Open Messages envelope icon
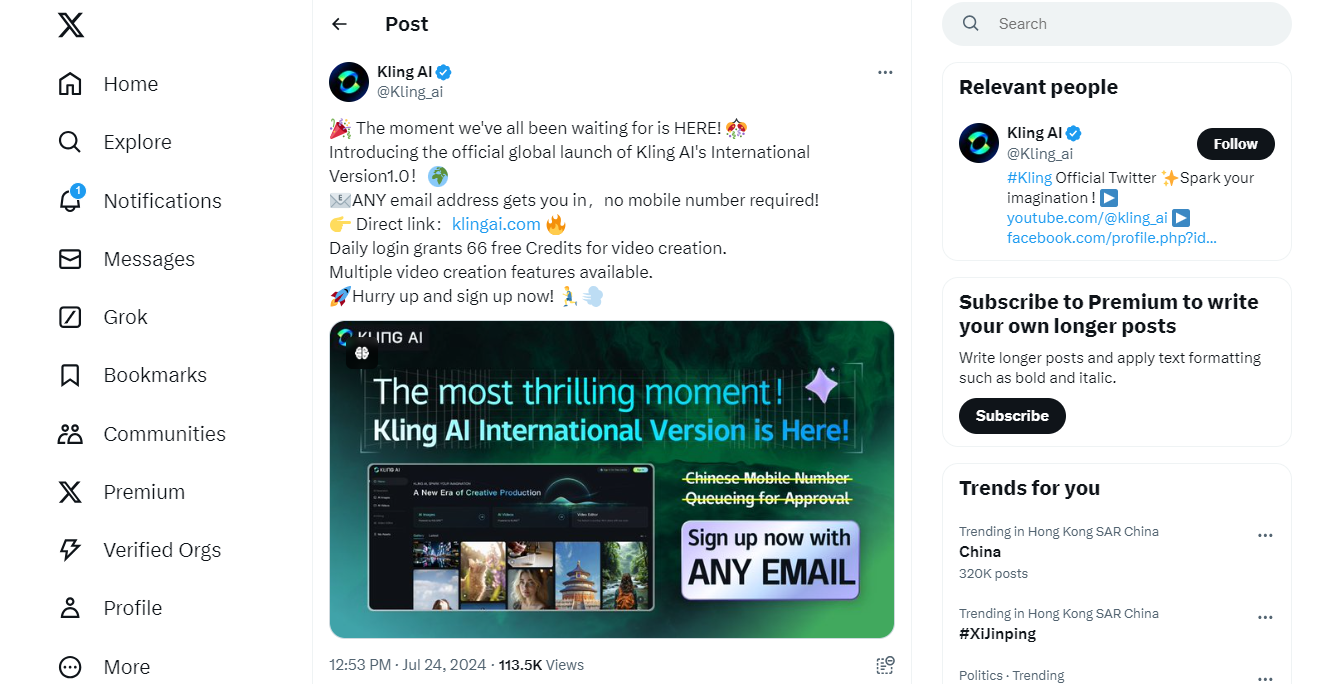 pos(70,259)
